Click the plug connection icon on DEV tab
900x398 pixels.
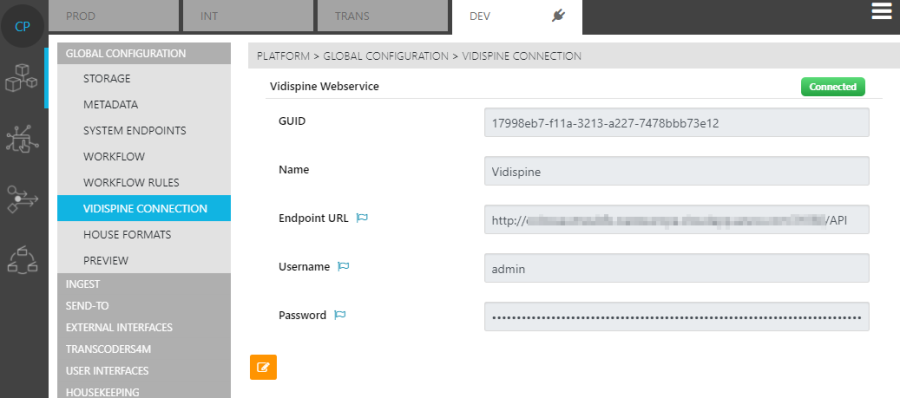click(558, 16)
